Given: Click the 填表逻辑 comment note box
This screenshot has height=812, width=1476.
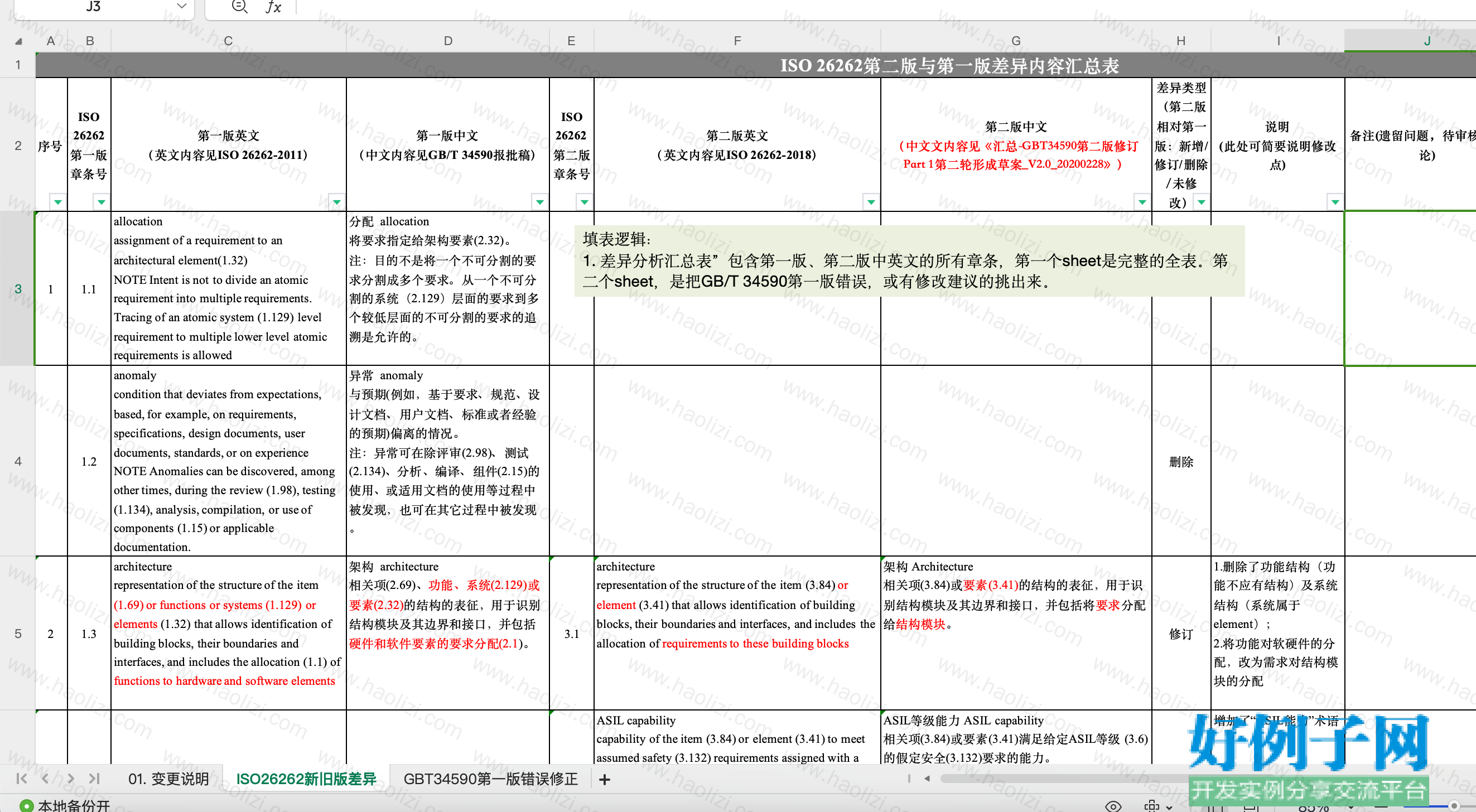Looking at the screenshot, I should (x=909, y=261).
